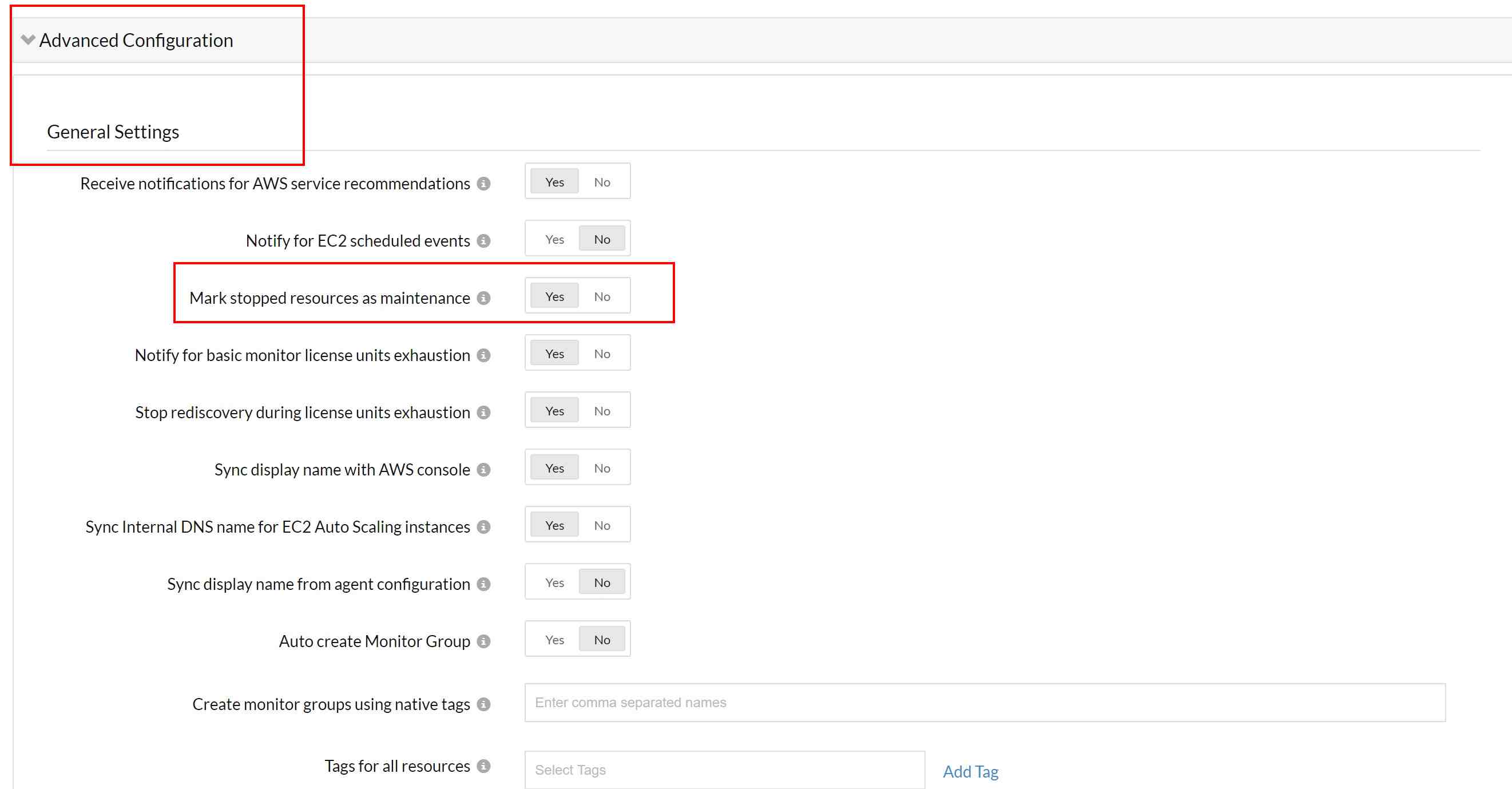
Task: Open the Select Tags dropdown field
Action: click(x=724, y=770)
